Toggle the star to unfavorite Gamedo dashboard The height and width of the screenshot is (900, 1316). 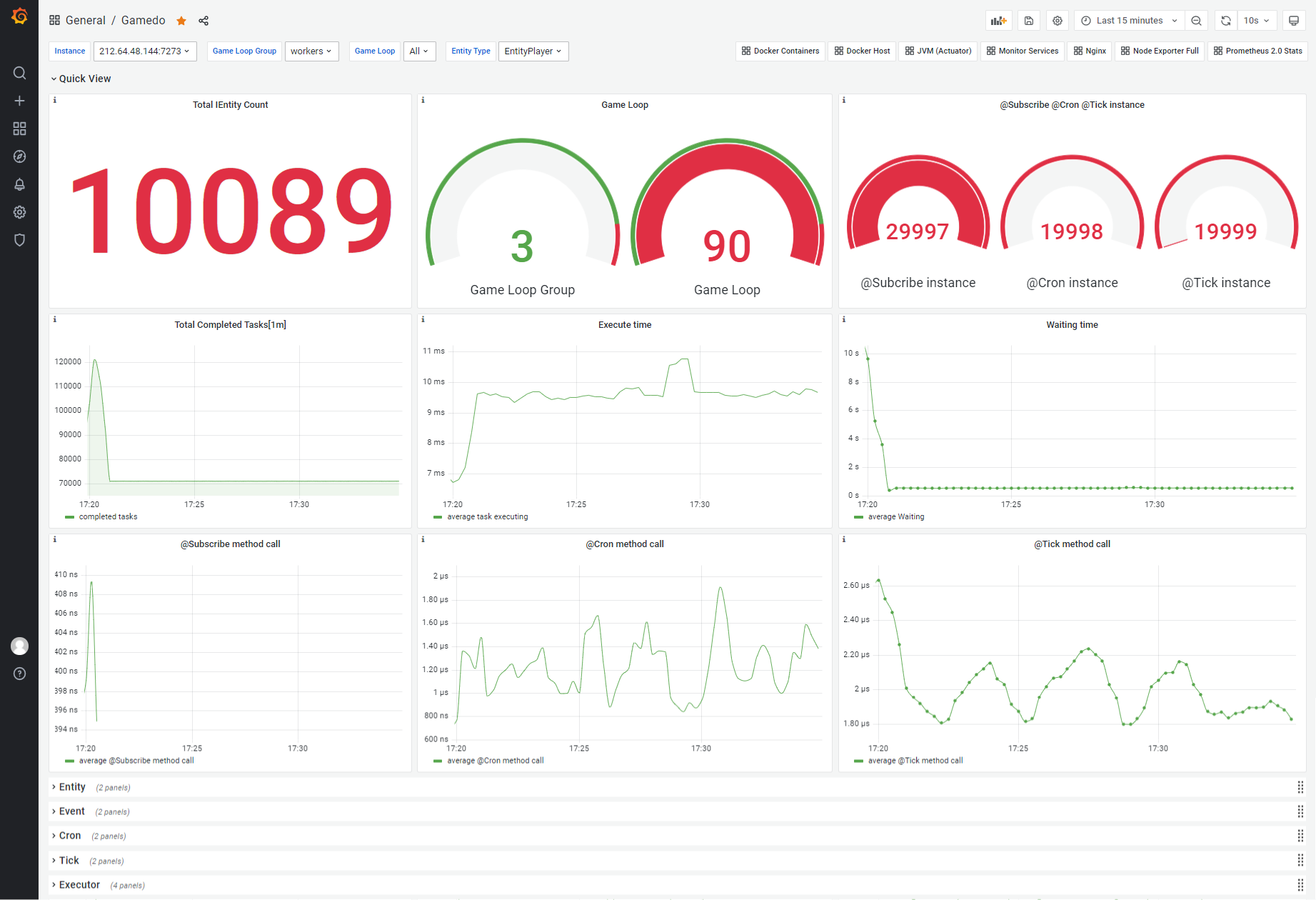(x=181, y=21)
